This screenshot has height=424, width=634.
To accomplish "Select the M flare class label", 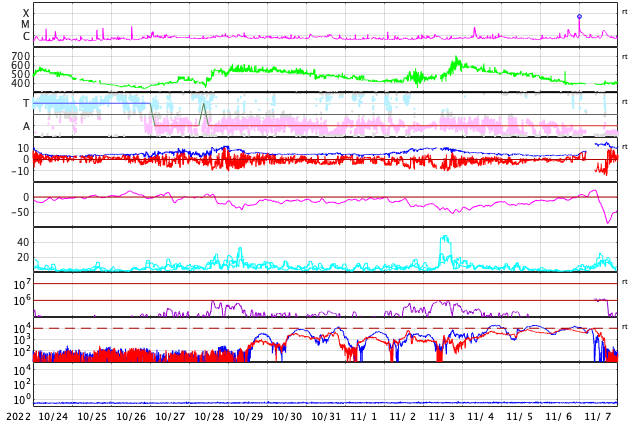I will click(x=26, y=25).
